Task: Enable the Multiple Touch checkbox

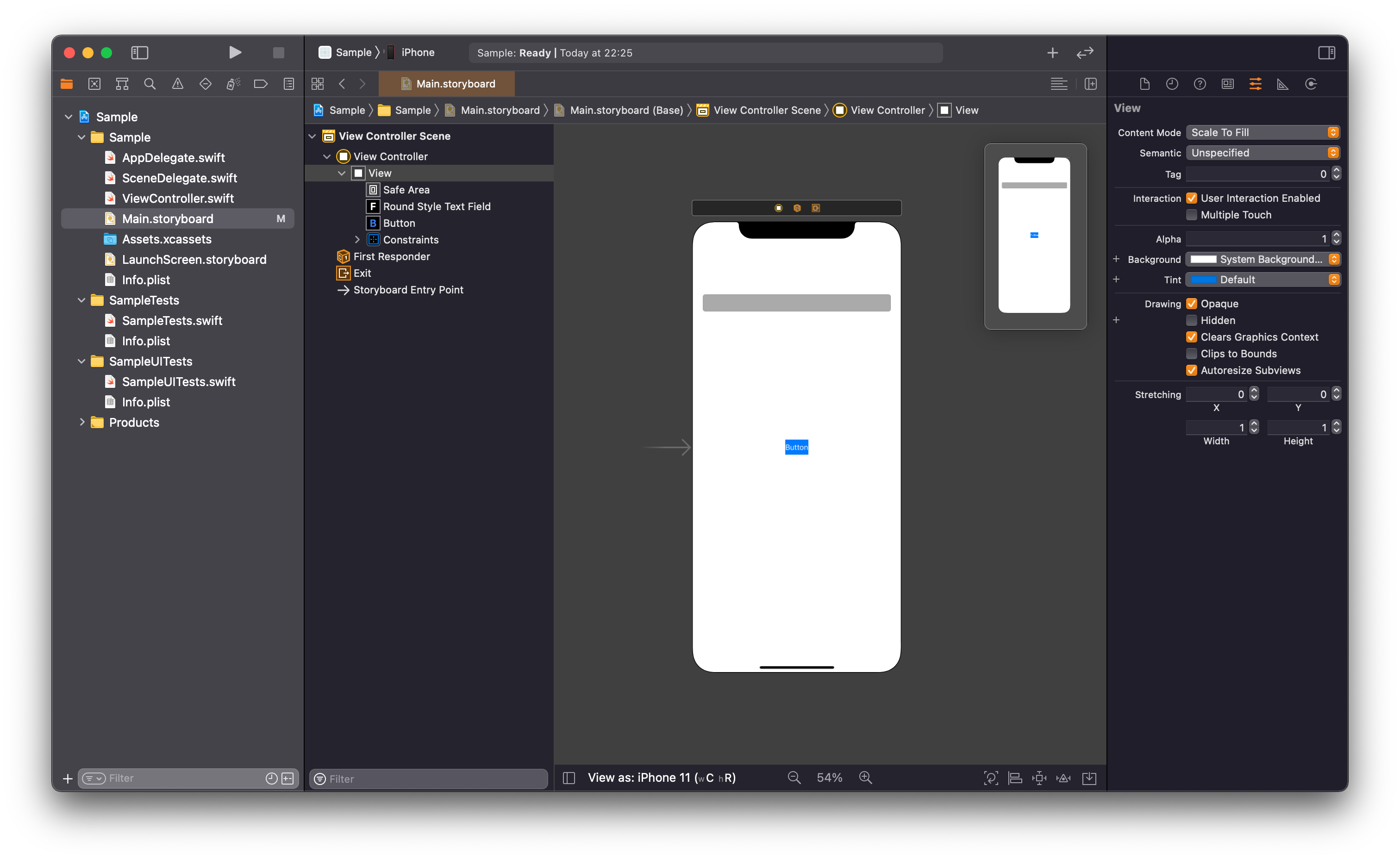Action: point(1191,215)
